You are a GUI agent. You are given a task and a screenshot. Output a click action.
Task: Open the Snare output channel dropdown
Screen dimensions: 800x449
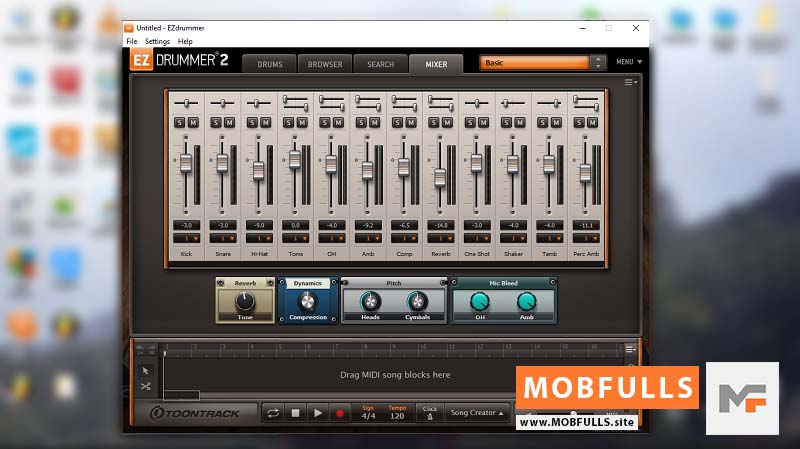click(x=223, y=238)
